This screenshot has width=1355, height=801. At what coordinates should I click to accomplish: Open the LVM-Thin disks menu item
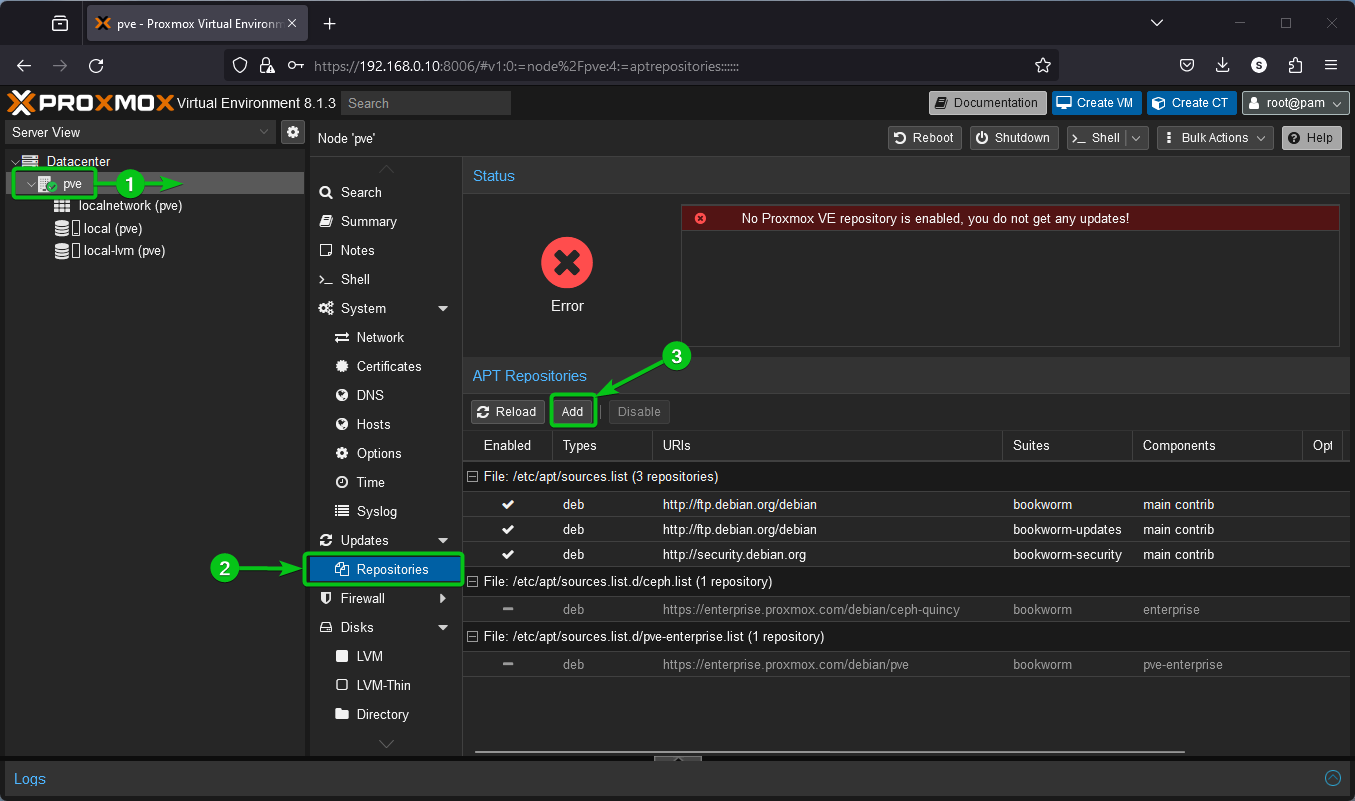coord(386,685)
